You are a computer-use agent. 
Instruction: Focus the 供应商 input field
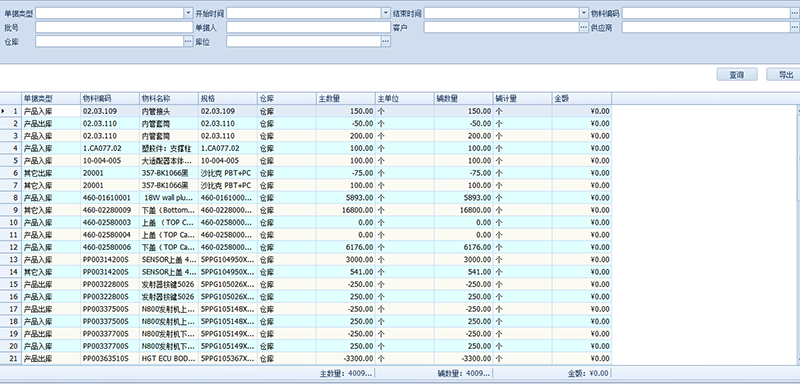pos(706,28)
